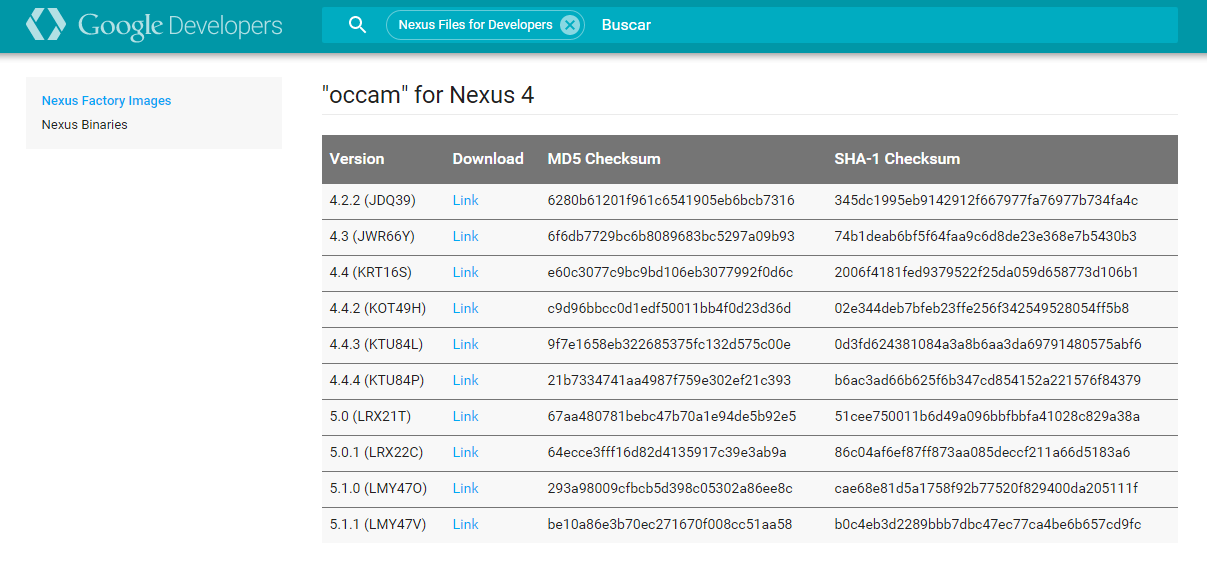Download the 4.4 (KRT16S) image link

click(x=465, y=272)
